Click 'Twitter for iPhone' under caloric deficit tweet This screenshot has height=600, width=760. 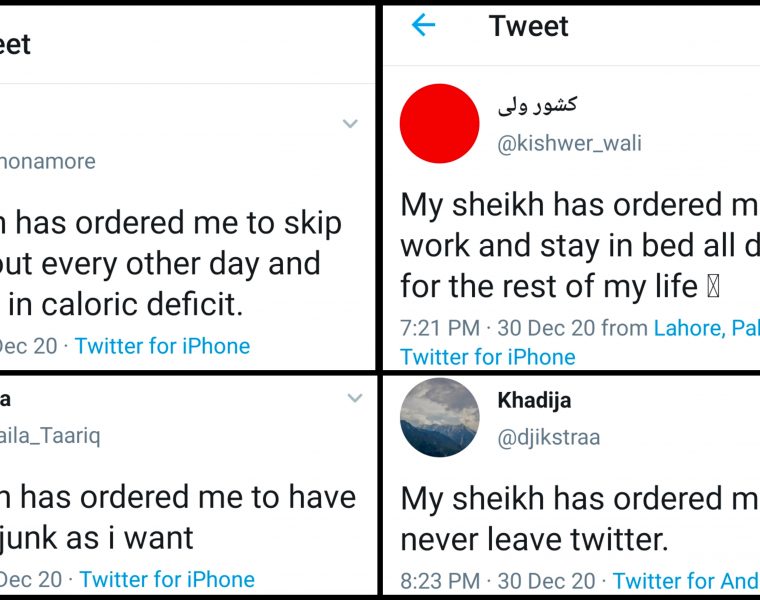pyautogui.click(x=162, y=346)
